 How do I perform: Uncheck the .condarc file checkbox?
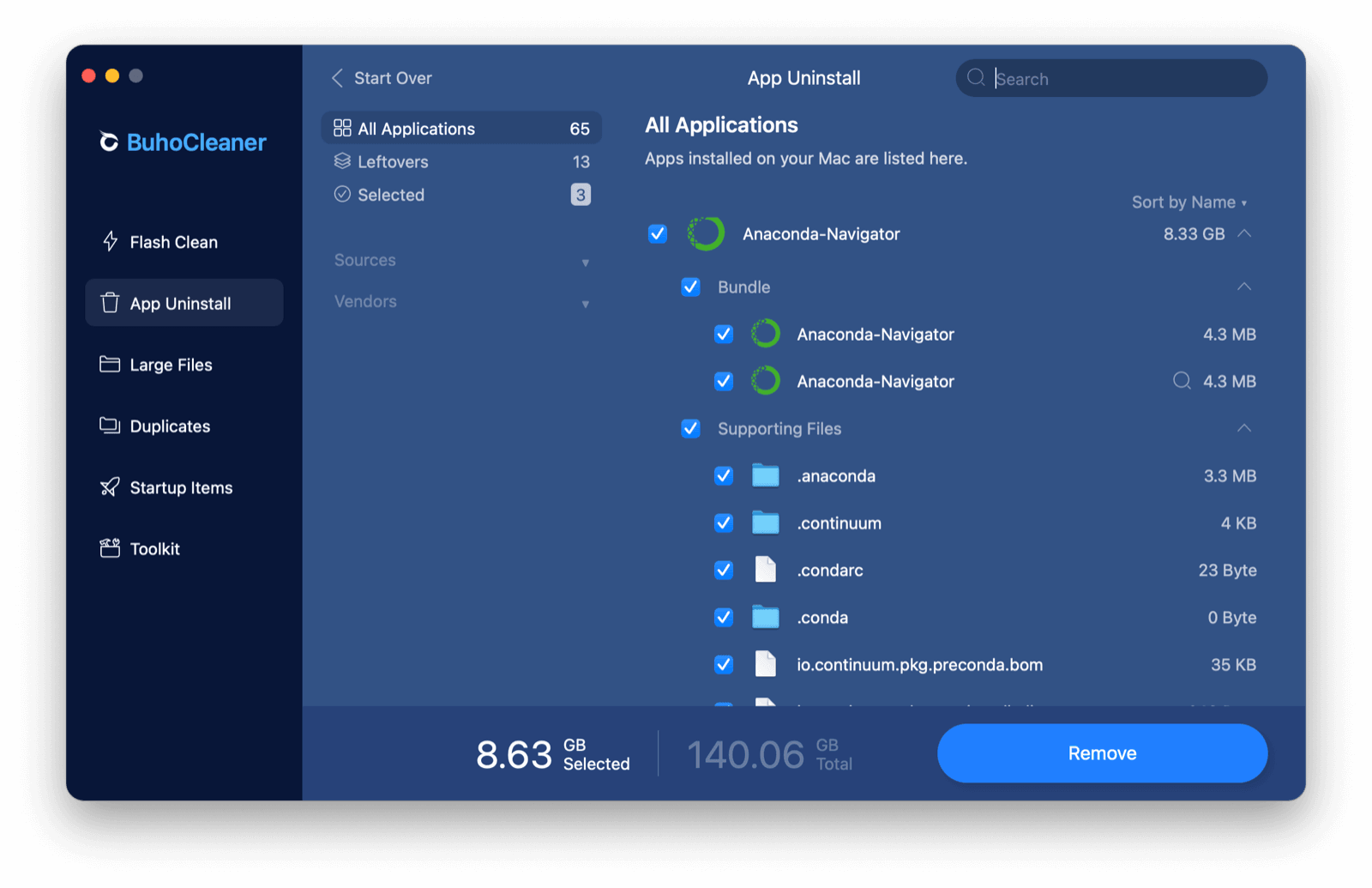[x=724, y=570]
